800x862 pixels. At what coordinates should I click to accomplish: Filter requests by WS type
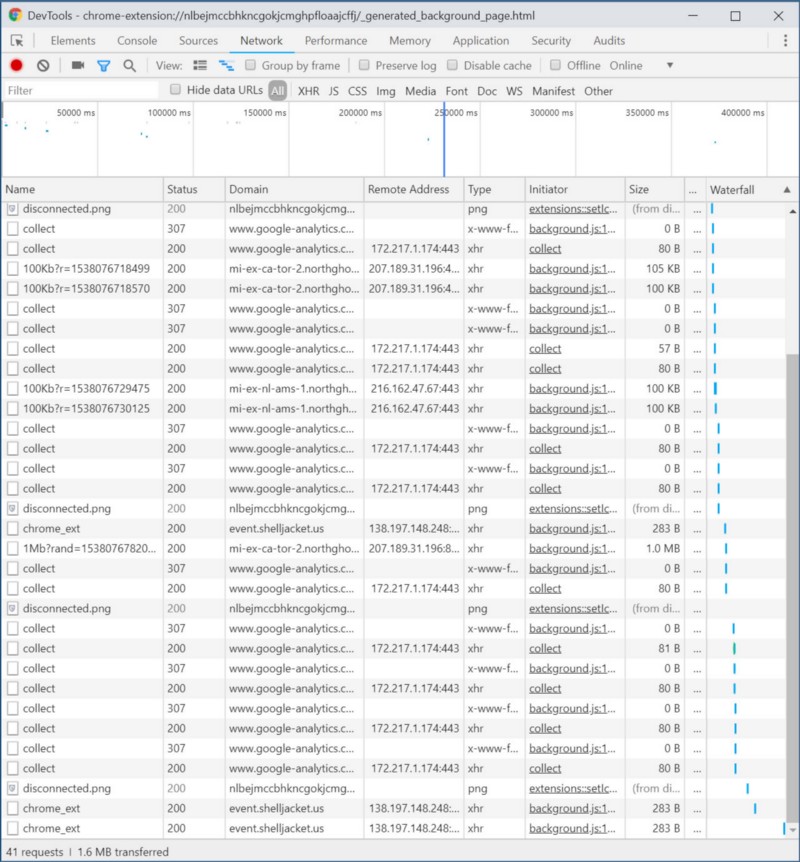pyautogui.click(x=514, y=91)
